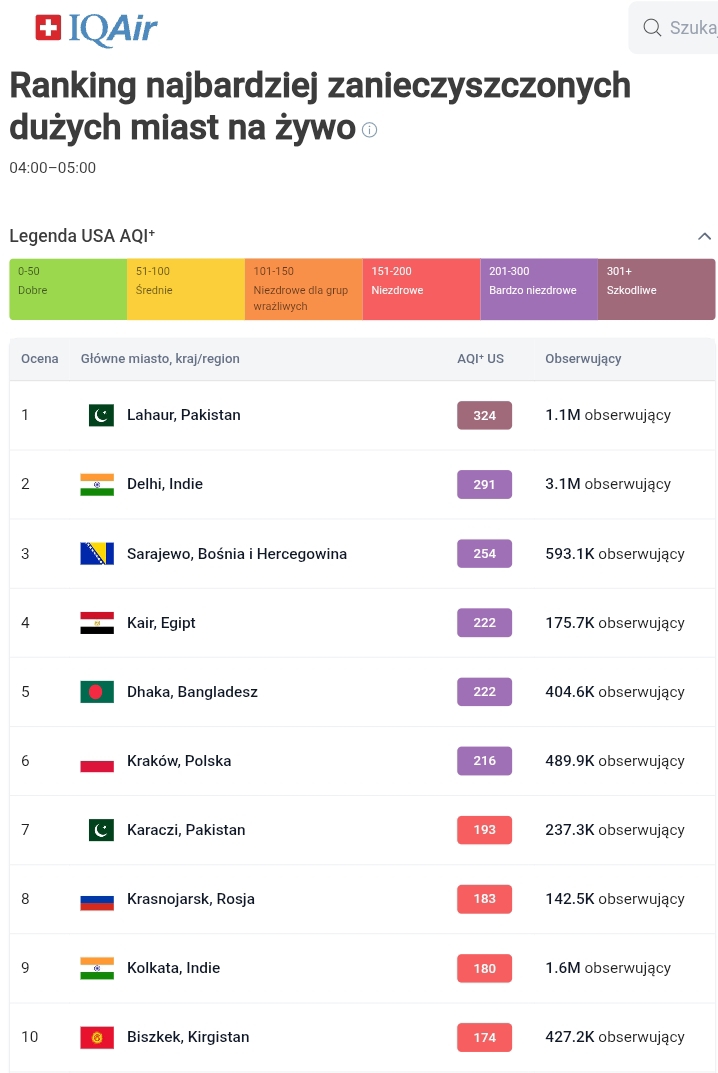The width and height of the screenshot is (718, 1073).
Task: Click the 193 AQI badge for Karaczi
Action: point(484,830)
